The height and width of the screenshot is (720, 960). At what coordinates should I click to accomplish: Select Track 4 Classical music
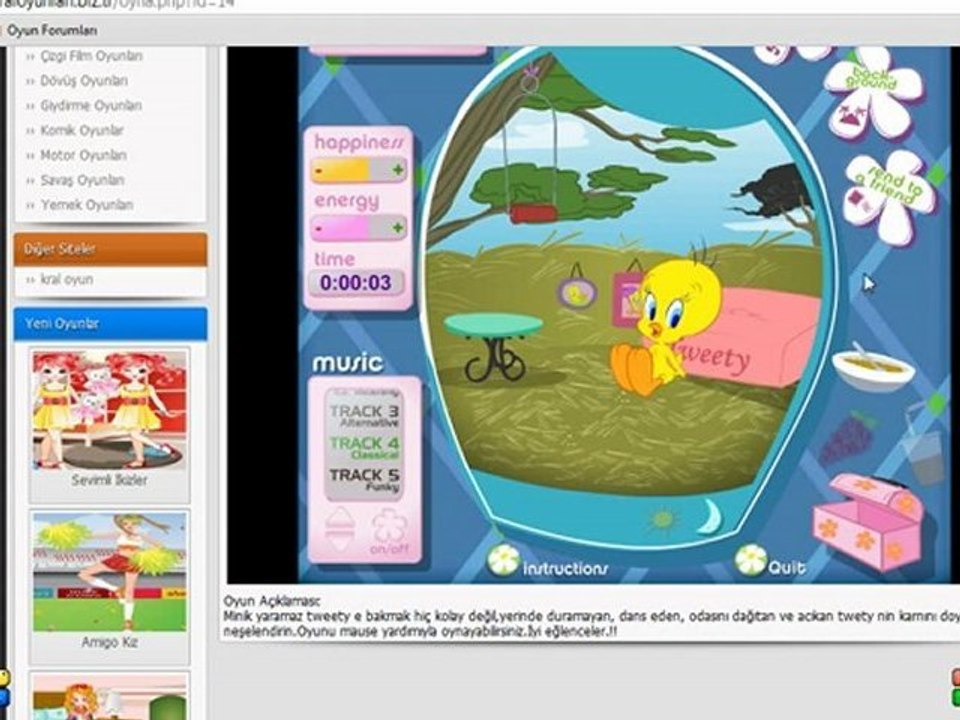tap(364, 448)
